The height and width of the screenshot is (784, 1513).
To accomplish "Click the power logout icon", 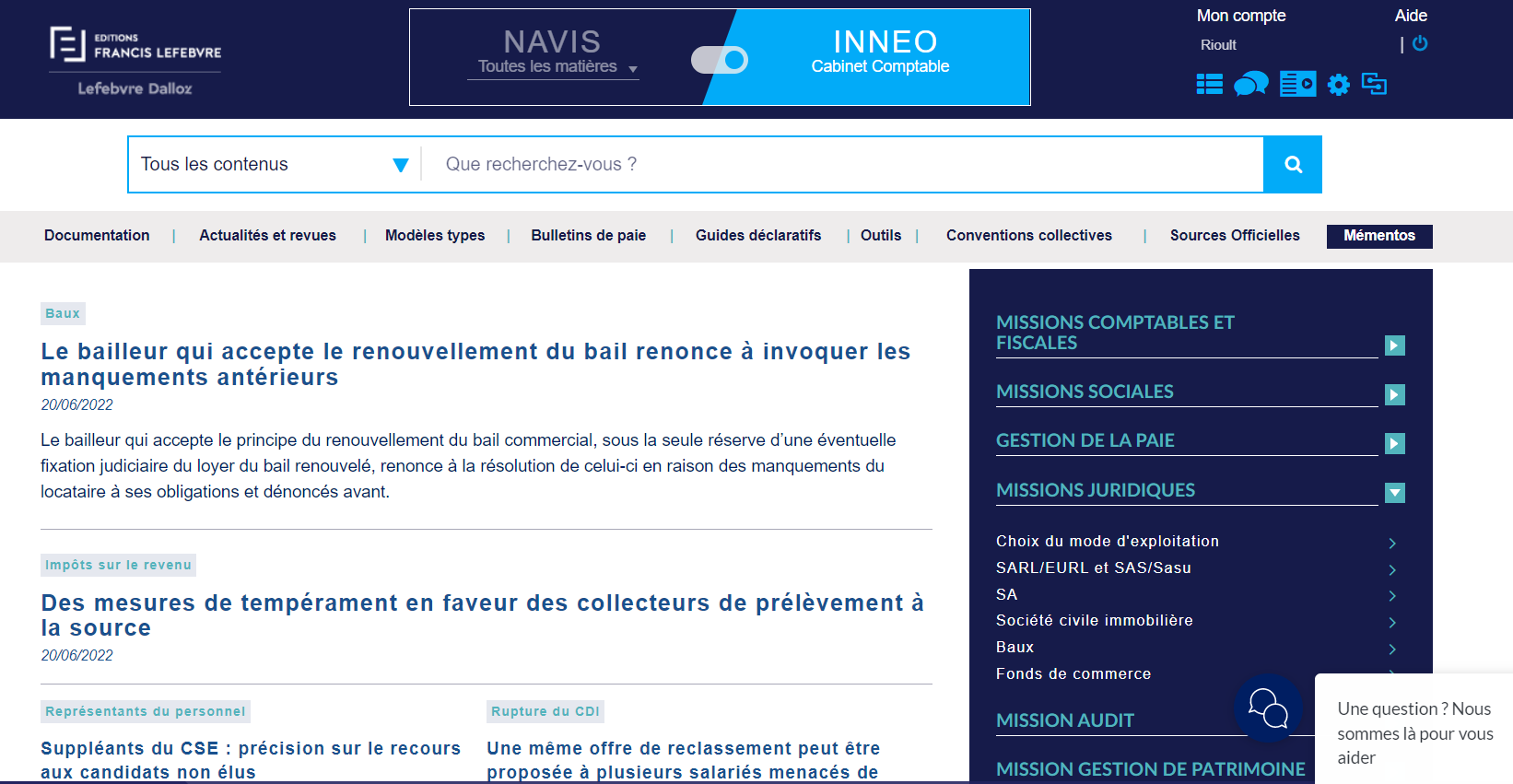I will (1420, 43).
